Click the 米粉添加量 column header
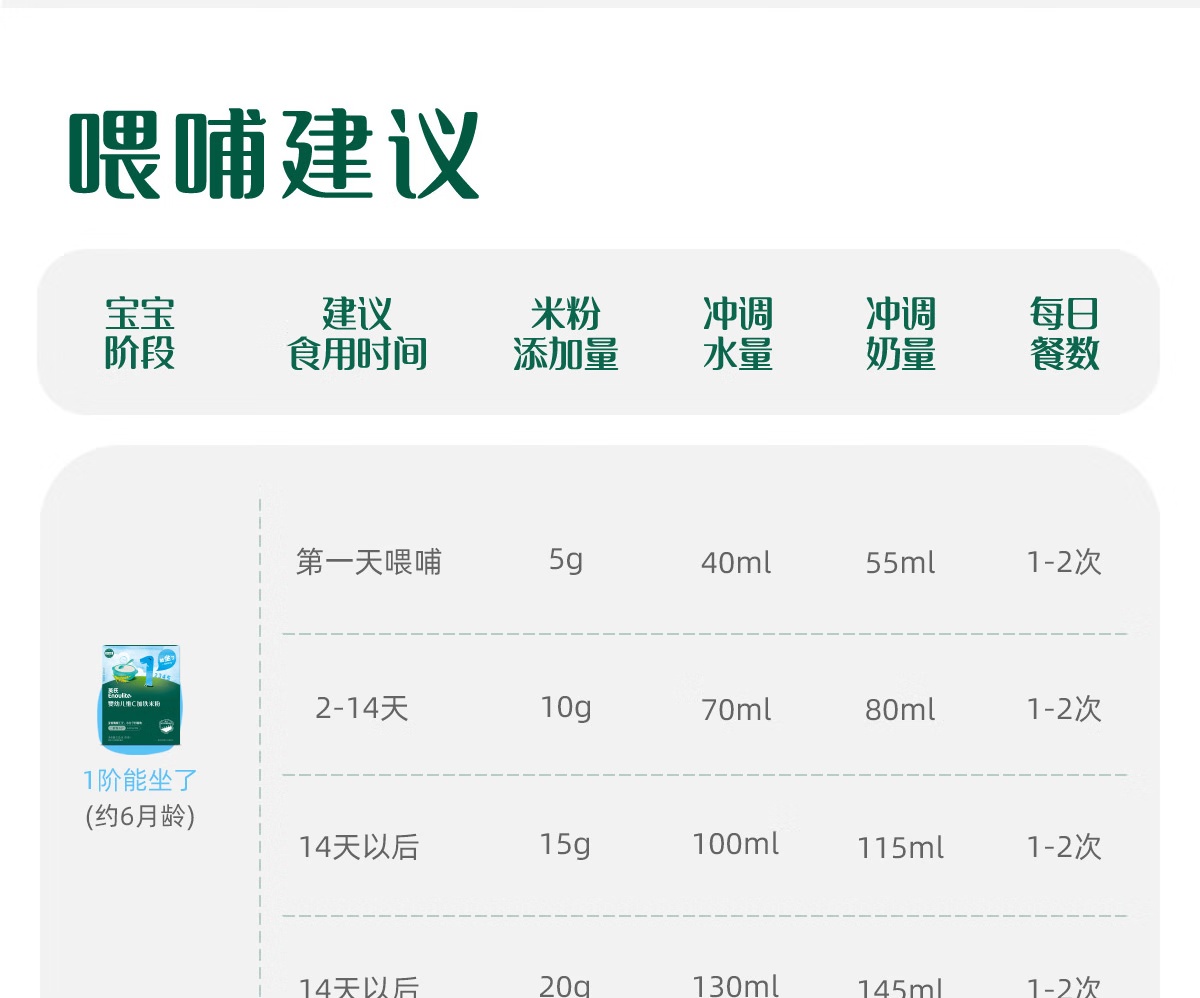1200x998 pixels. pos(566,333)
